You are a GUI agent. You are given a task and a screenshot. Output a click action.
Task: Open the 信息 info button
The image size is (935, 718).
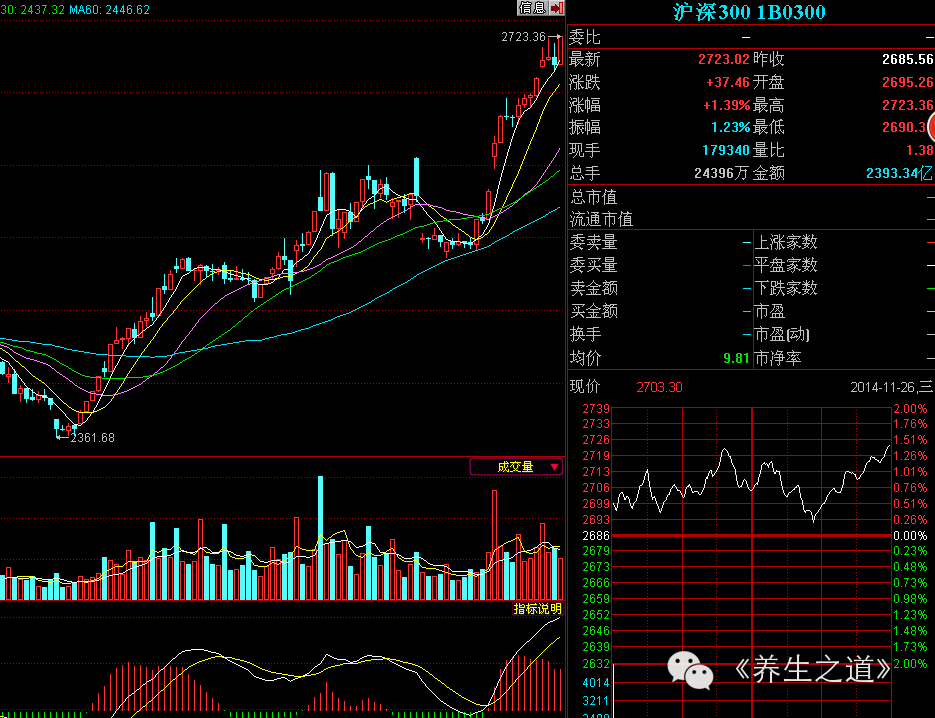click(532, 8)
